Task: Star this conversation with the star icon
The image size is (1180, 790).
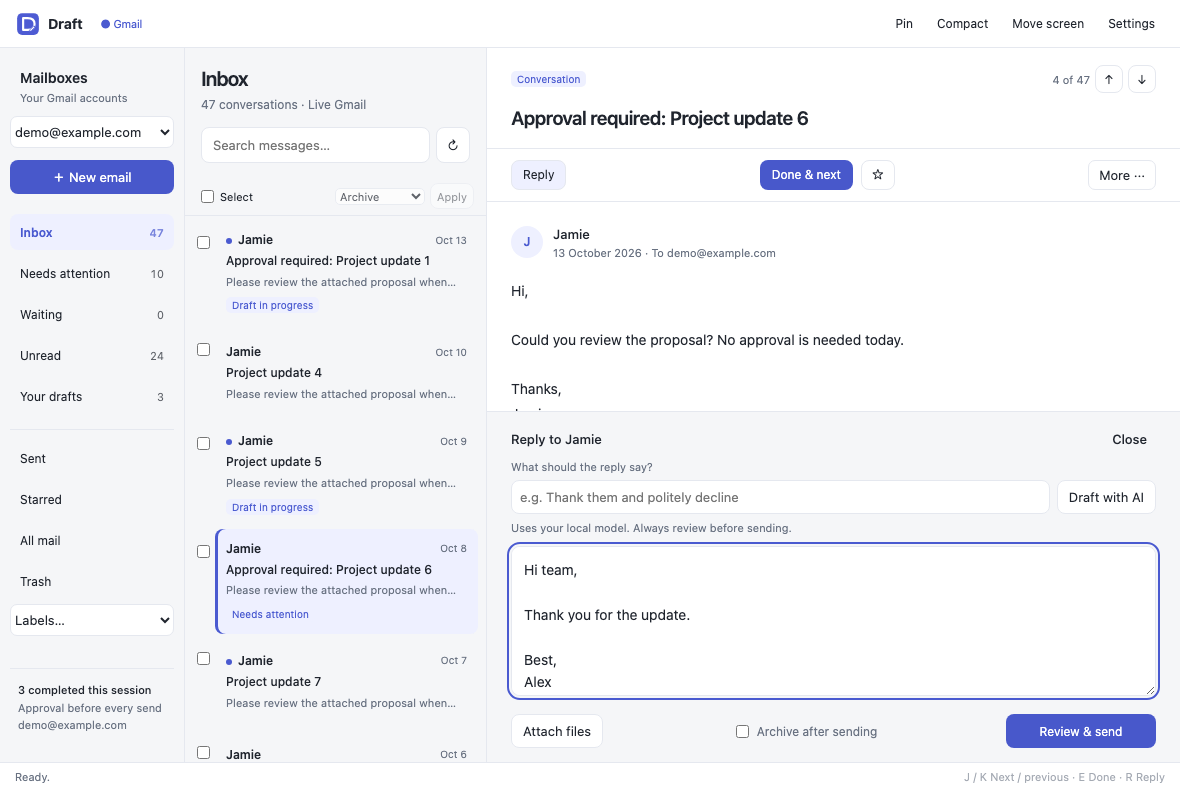Action: click(x=877, y=175)
